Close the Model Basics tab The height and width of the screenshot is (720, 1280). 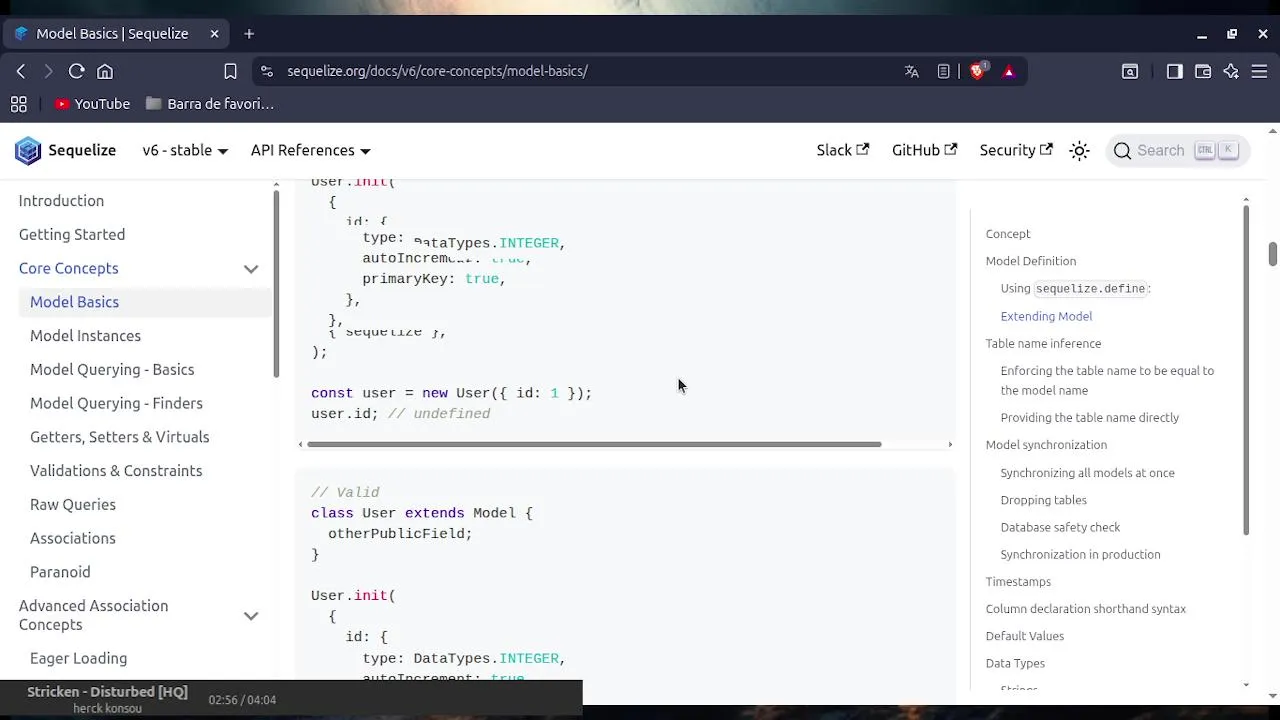click(214, 33)
